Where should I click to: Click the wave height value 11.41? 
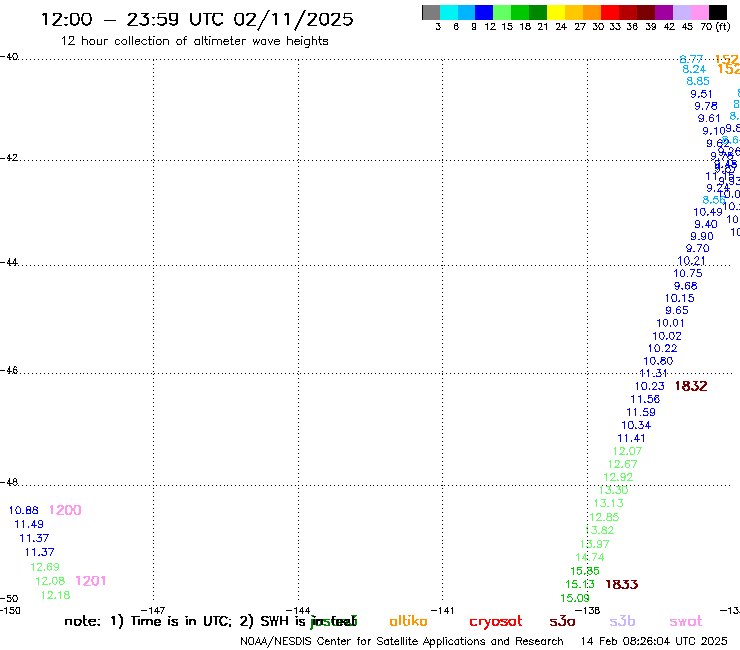[631, 439]
